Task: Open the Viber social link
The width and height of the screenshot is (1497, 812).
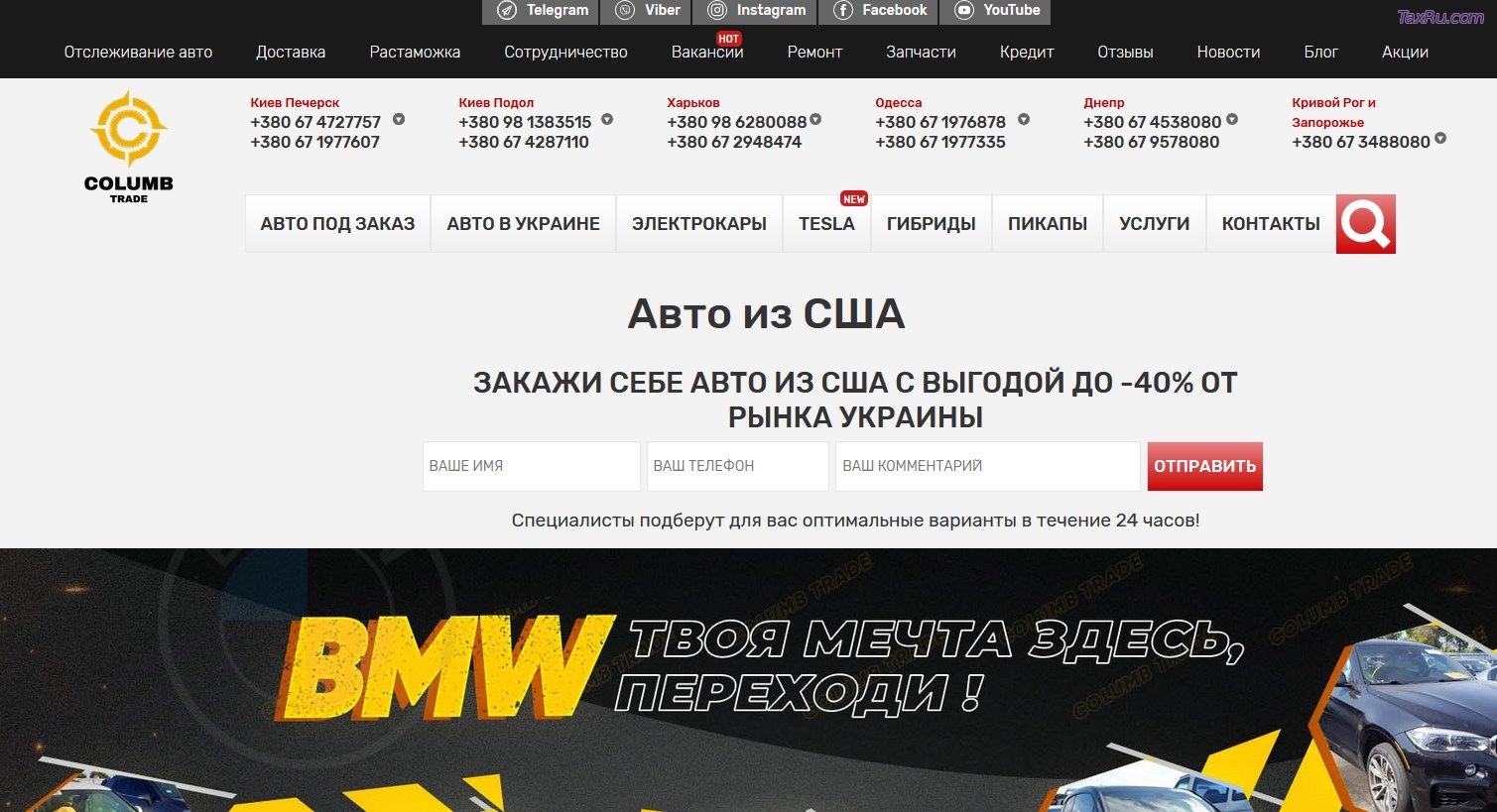Action: pos(648,11)
